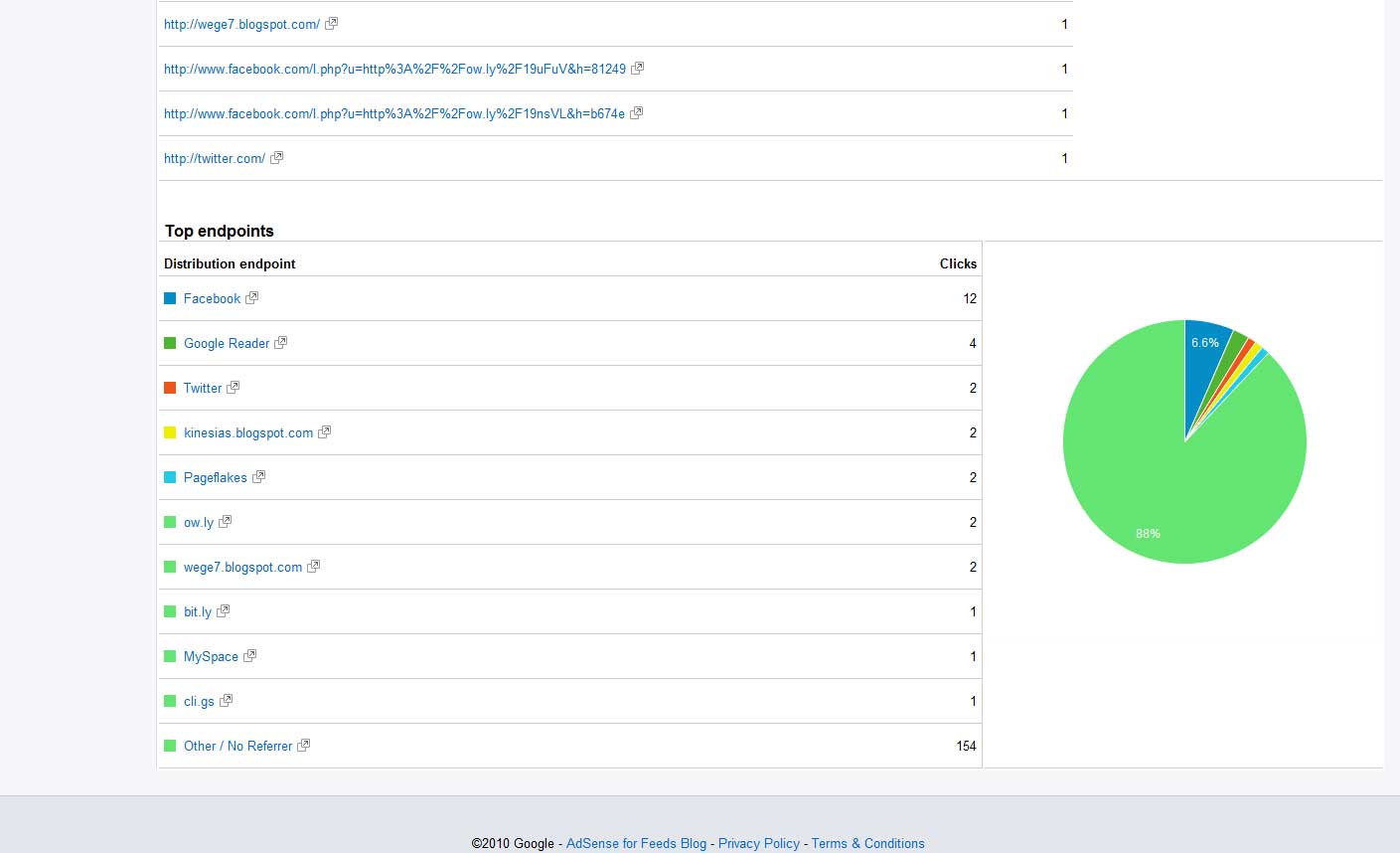Select the orange swatch next to Twitter
1400x853 pixels.
coord(169,388)
